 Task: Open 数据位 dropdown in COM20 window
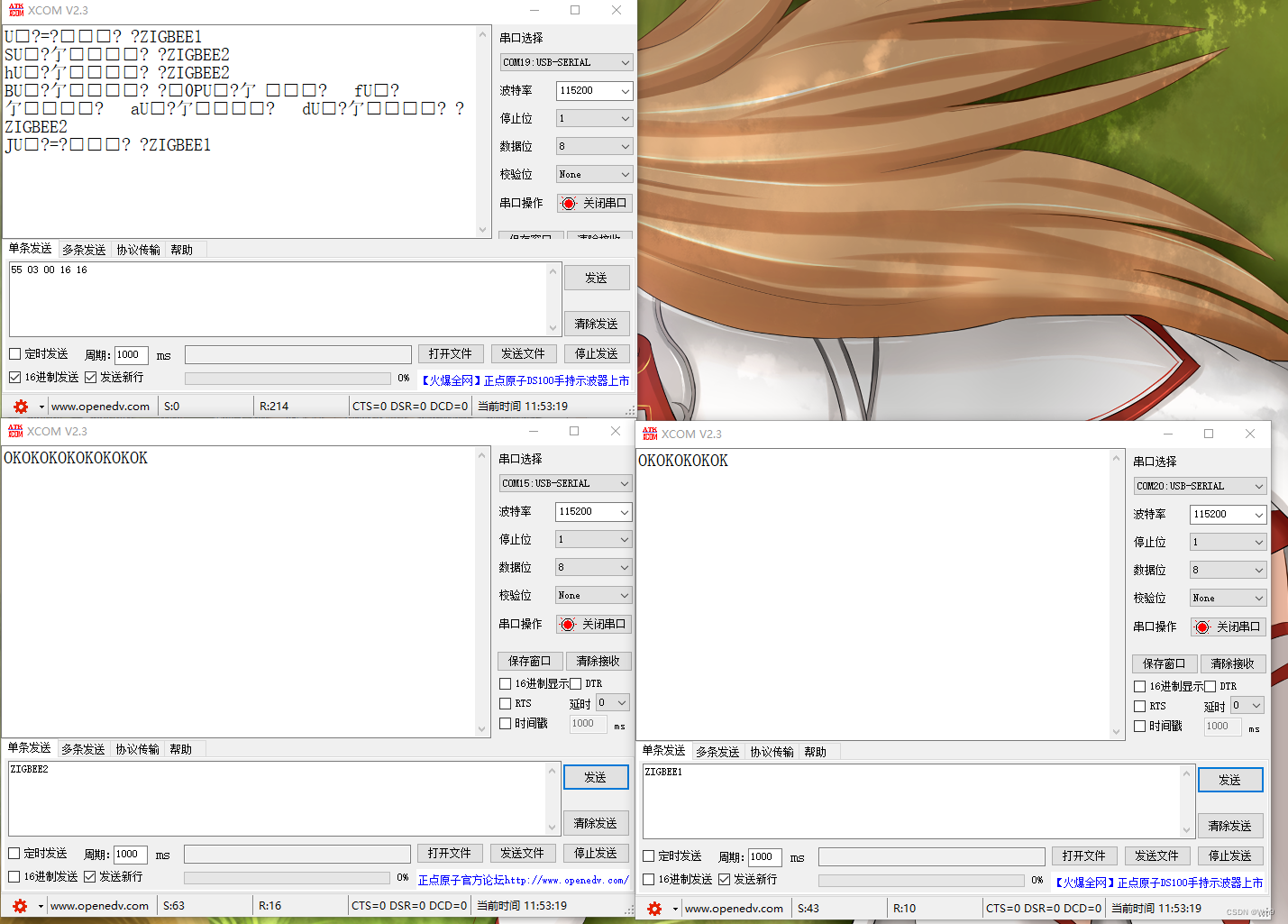tap(1229, 571)
